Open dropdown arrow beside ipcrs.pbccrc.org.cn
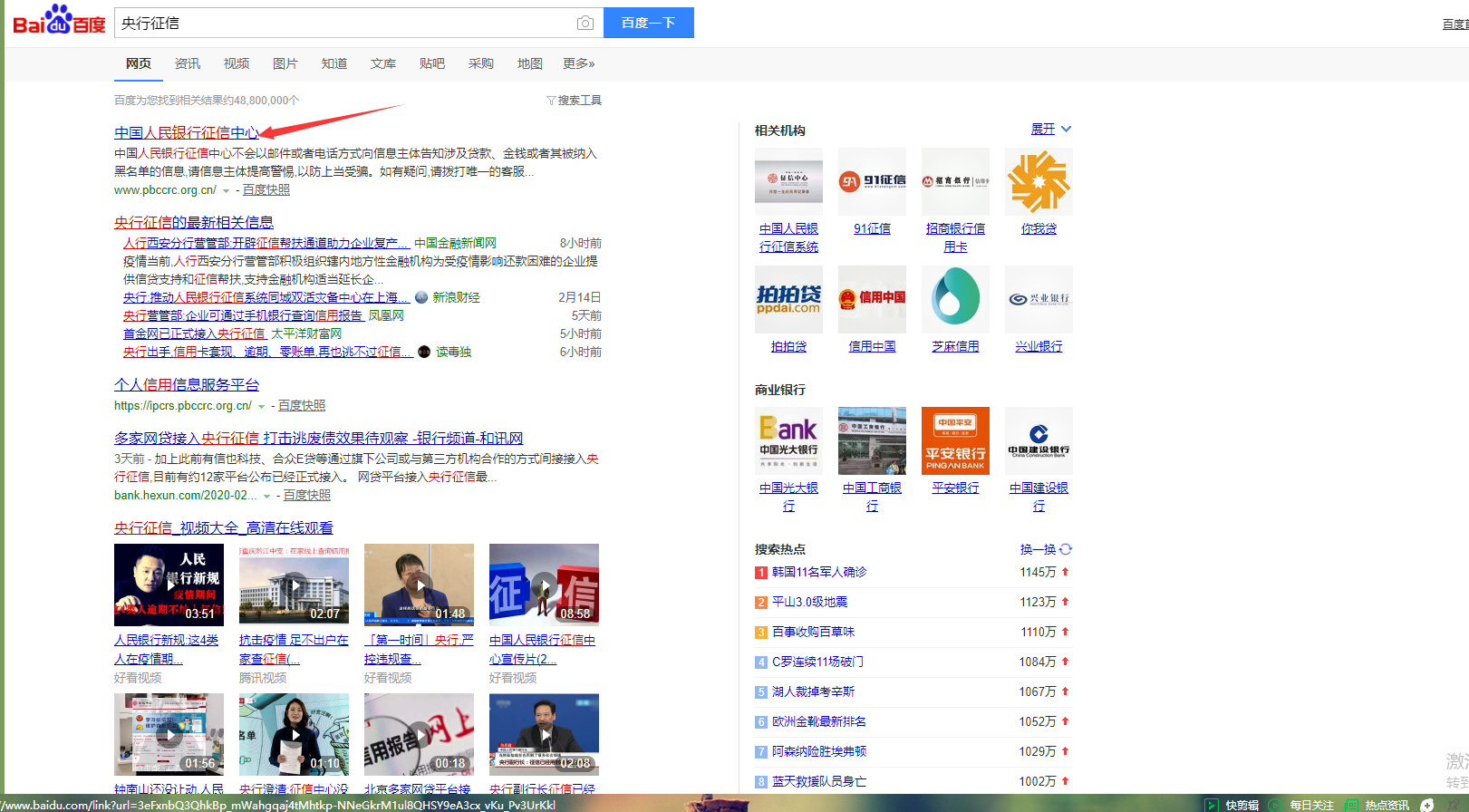1469x812 pixels. 262,407
